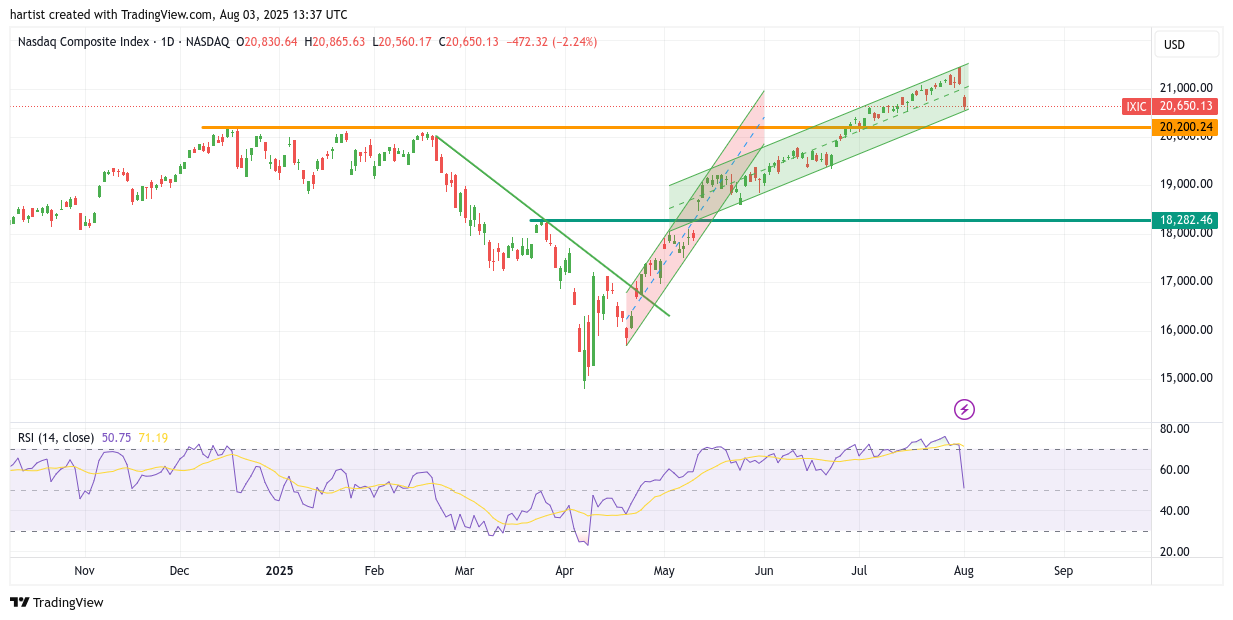This screenshot has width=1233, height=620.
Task: Click the 20.00 RSI scale label
Action: click(1175, 552)
